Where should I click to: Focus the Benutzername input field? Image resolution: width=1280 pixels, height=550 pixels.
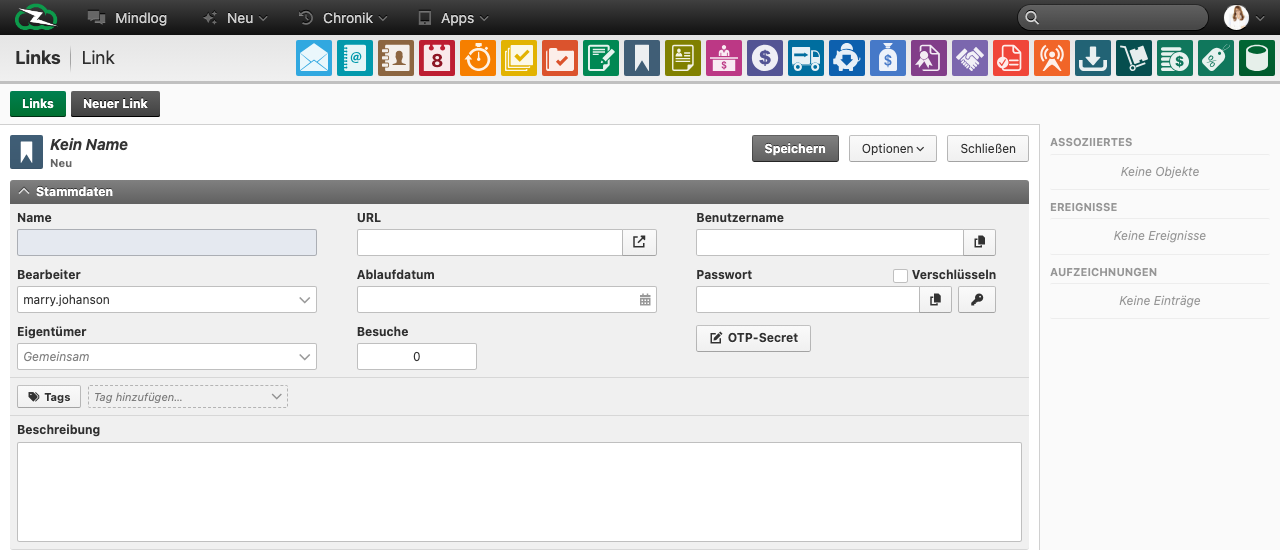coord(830,242)
